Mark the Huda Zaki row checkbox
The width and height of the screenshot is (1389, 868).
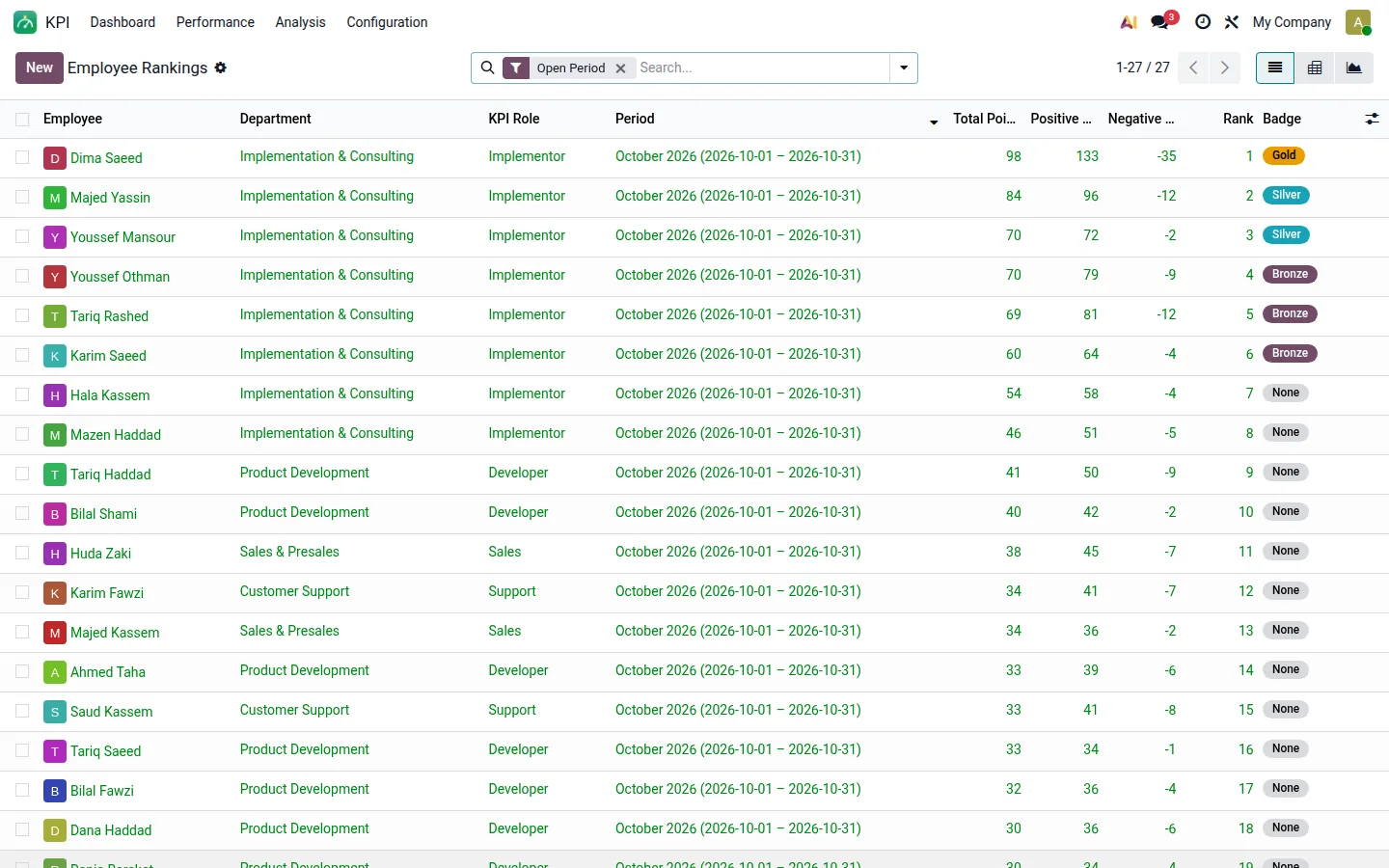coord(22,553)
